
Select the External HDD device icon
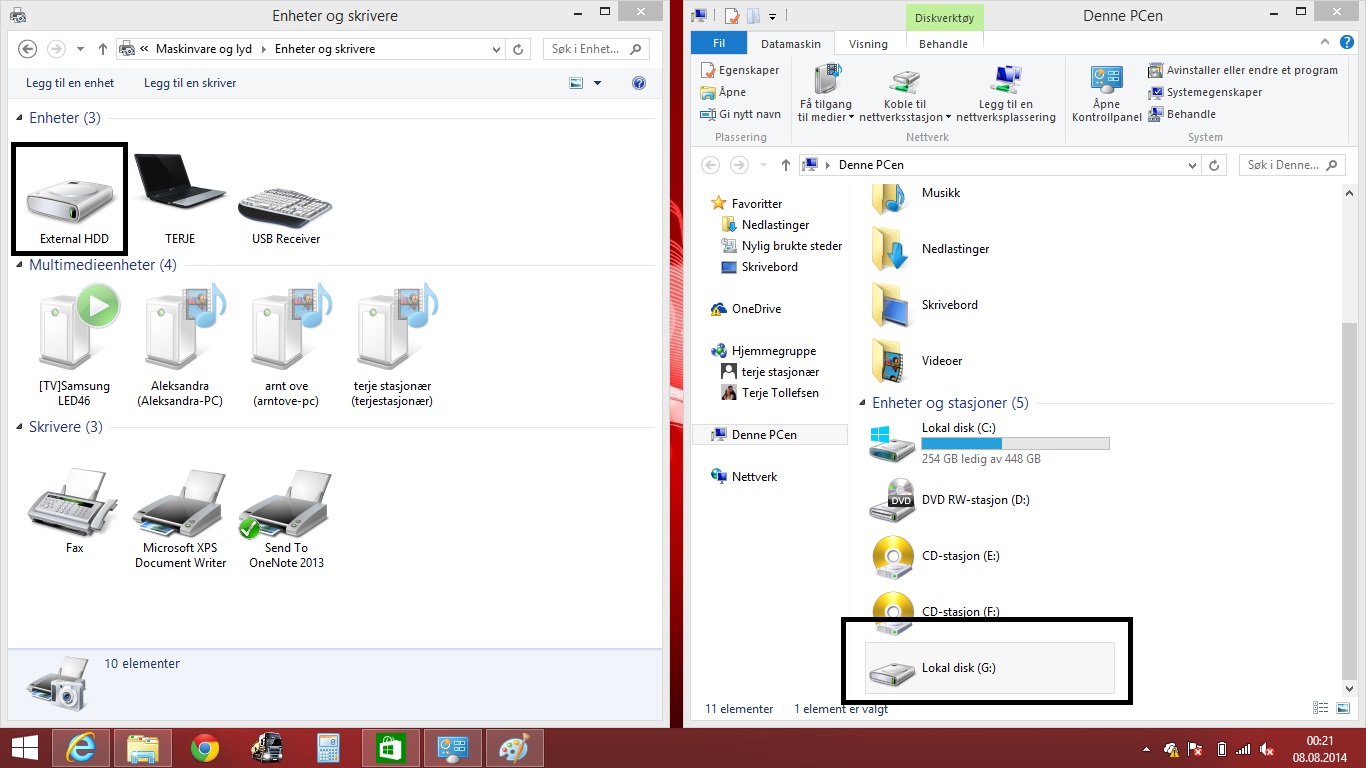pyautogui.click(x=70, y=198)
